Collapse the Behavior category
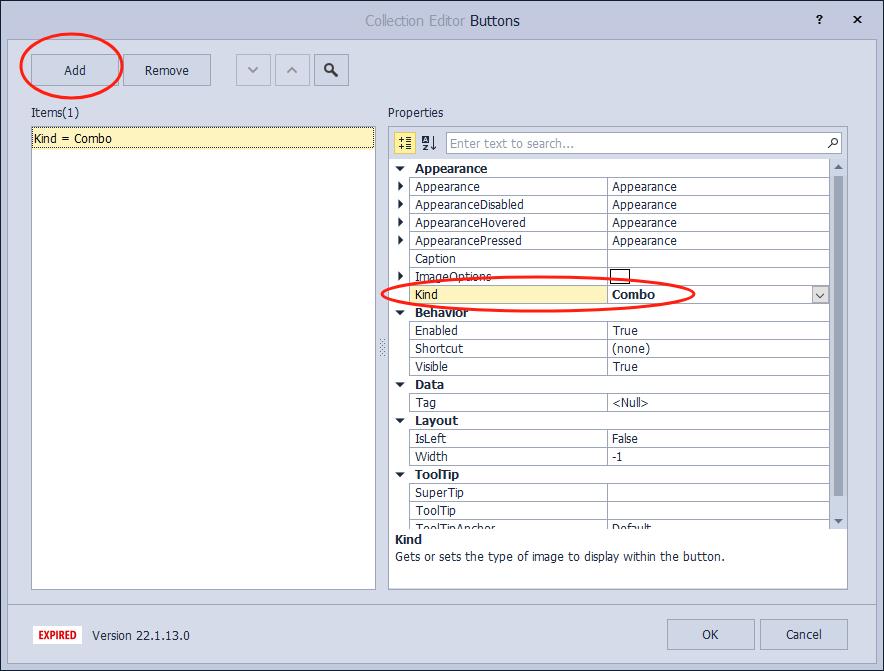Viewport: 884px width, 671px height. coord(401,313)
